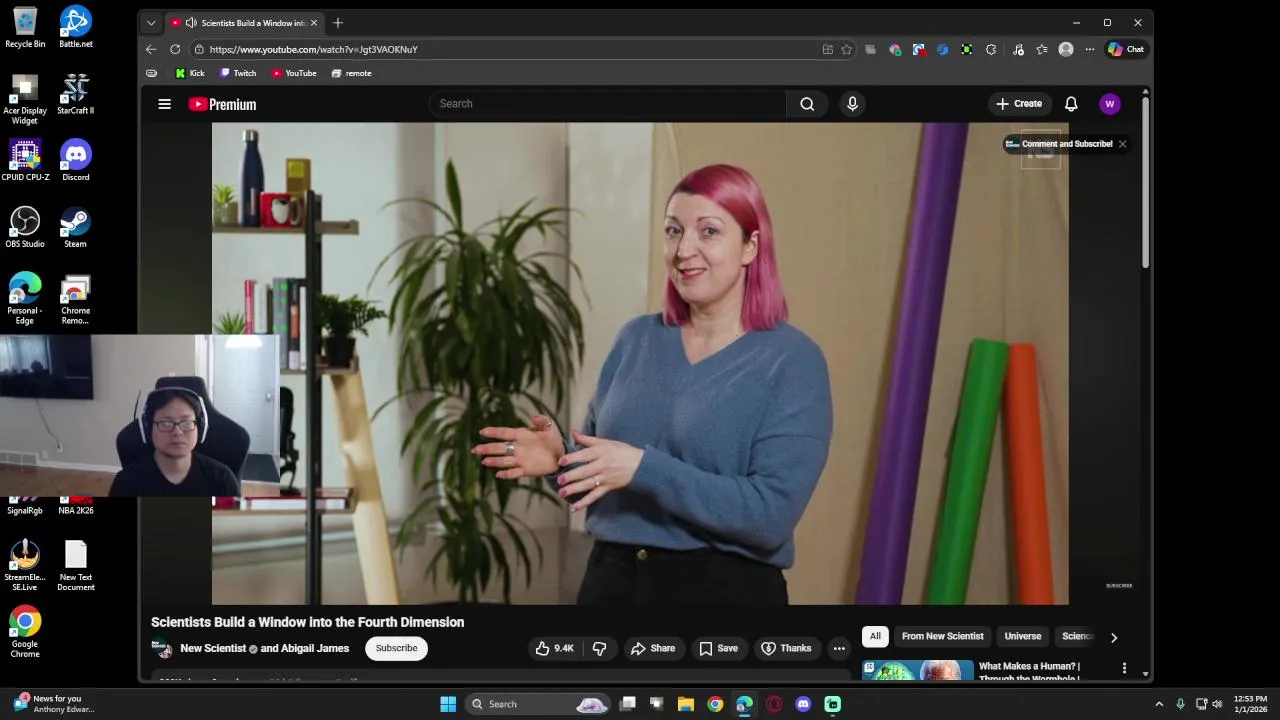
Task: Open Edge Extensions puzzle icon
Action: (x=991, y=49)
